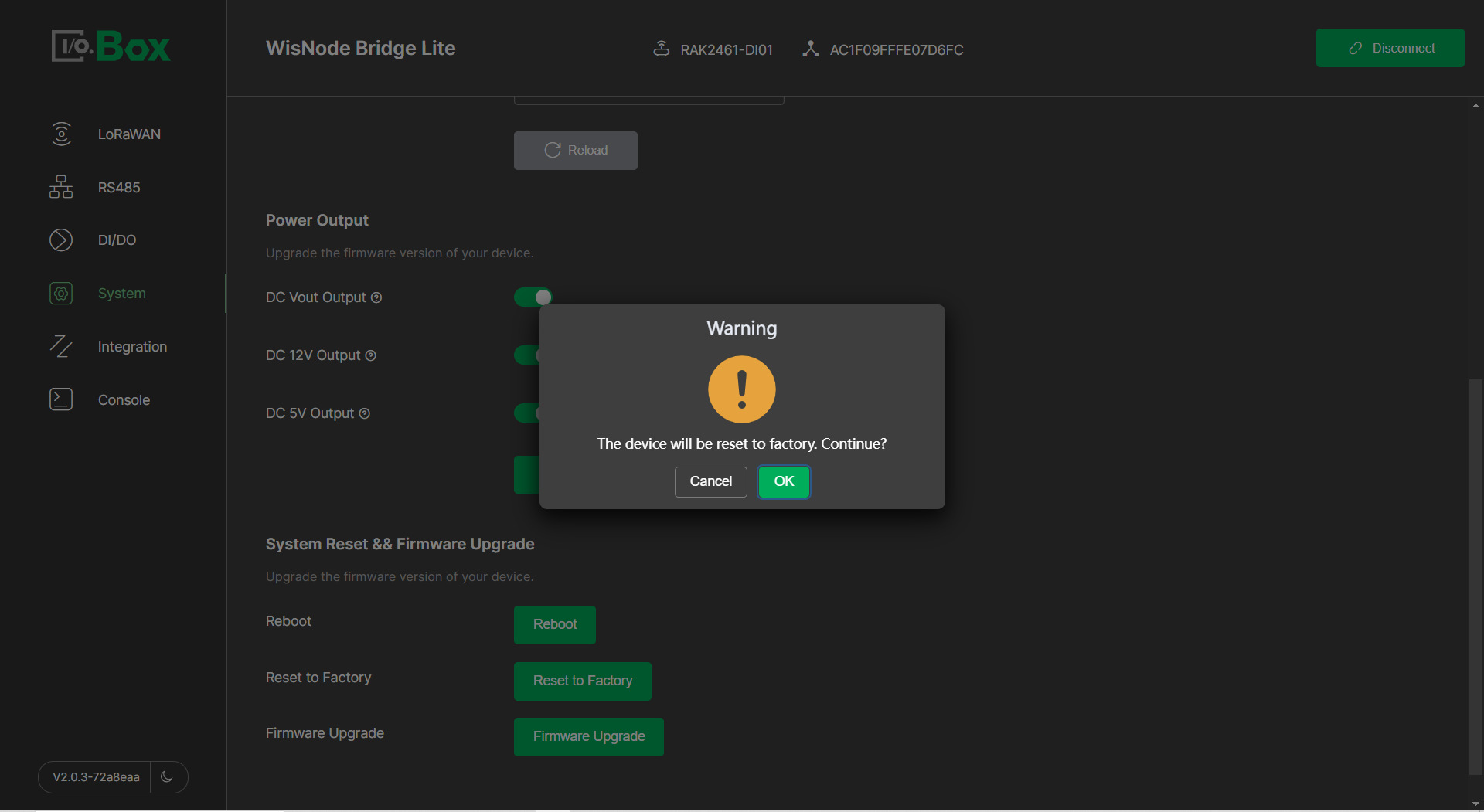This screenshot has width=1484, height=812.
Task: Click the Console terminal icon in sidebar
Action: (x=61, y=399)
